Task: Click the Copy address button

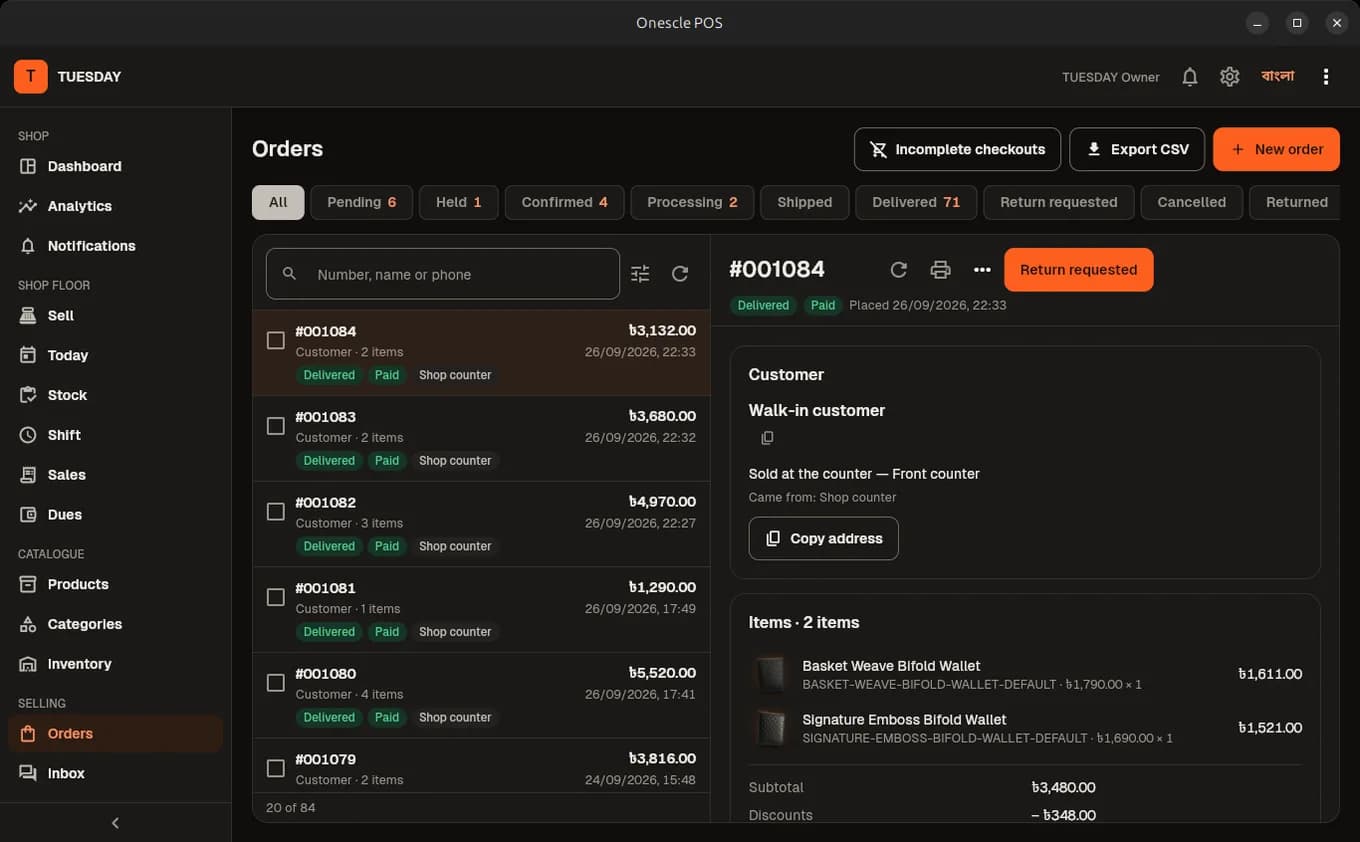Action: (x=823, y=538)
